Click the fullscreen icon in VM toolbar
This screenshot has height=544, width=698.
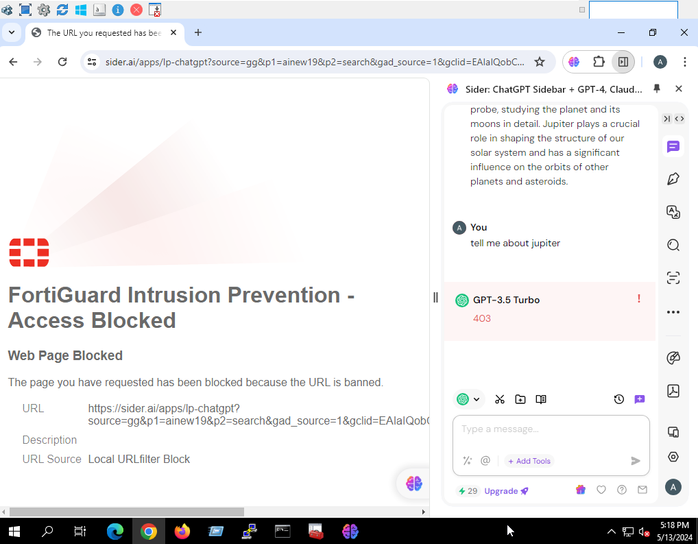25,9
